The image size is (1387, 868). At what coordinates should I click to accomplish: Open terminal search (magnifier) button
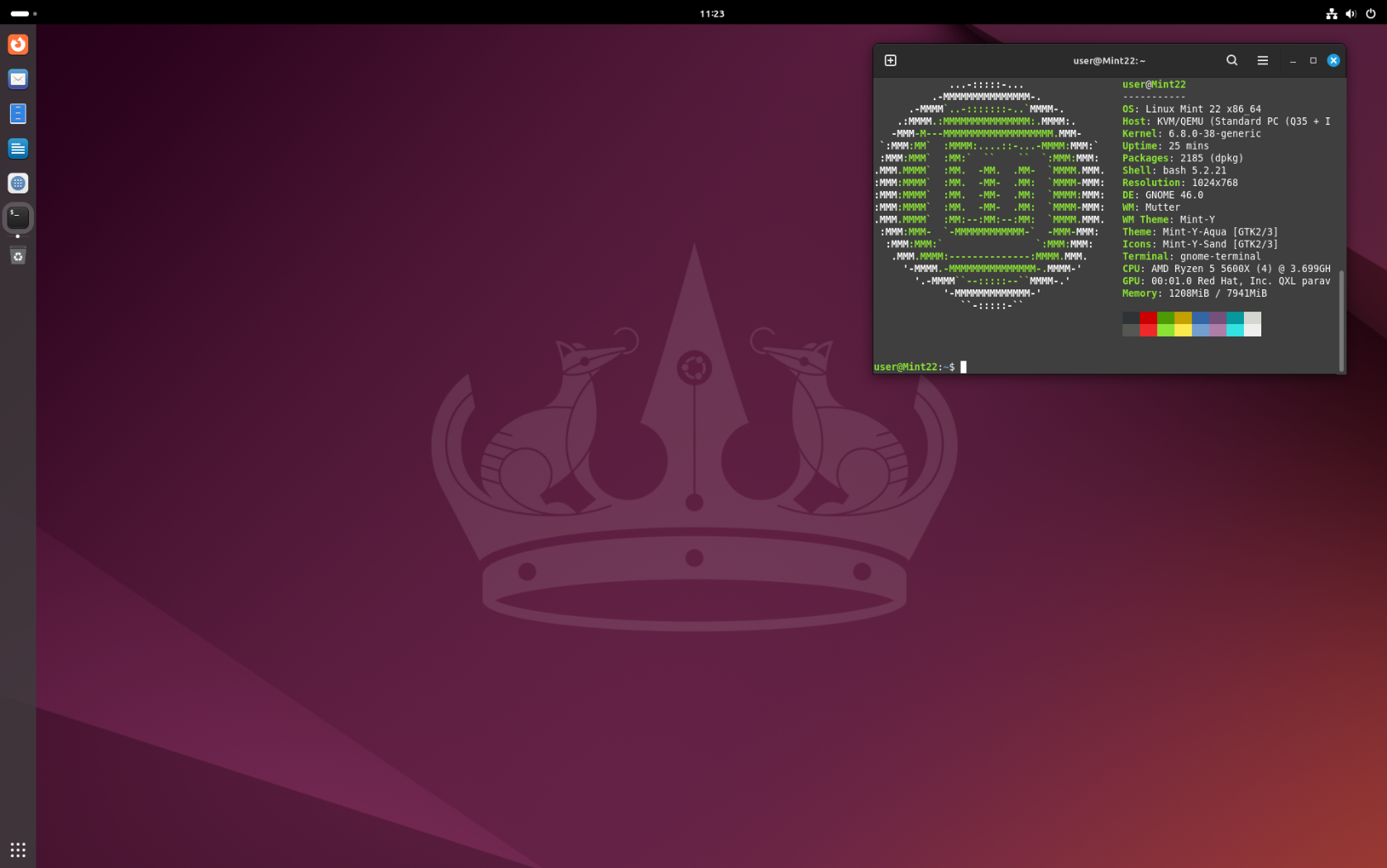pos(1232,60)
